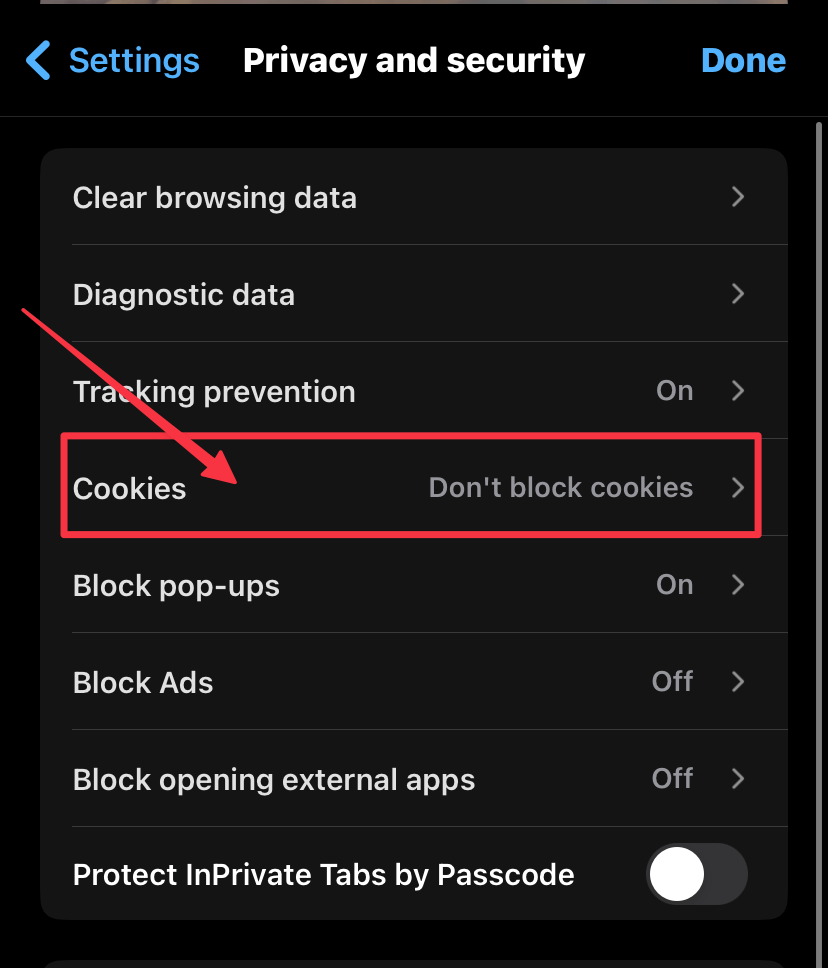Open Block pop-ups settings
Screen dimensions: 828x968
176,586
